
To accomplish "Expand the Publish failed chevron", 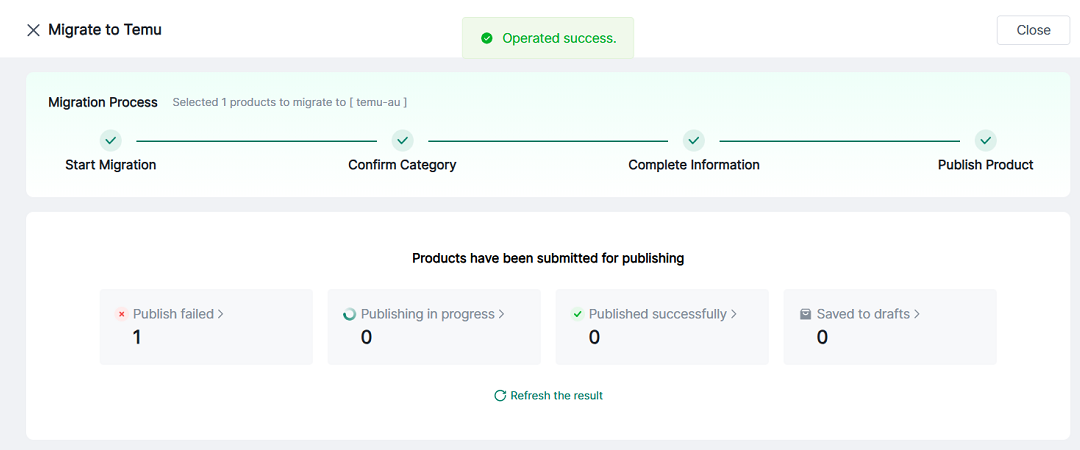I will point(221,314).
